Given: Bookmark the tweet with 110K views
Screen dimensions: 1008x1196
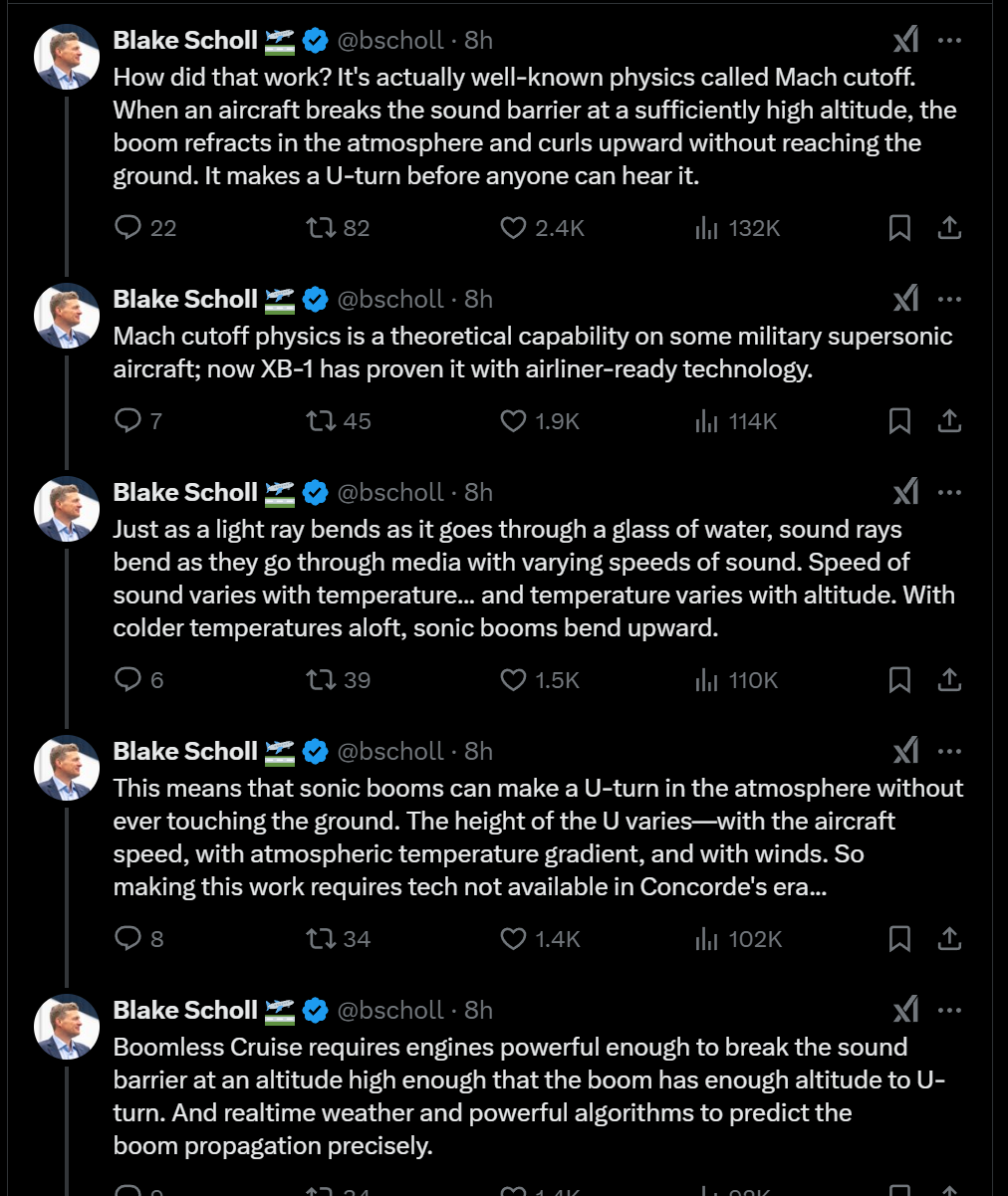Looking at the screenshot, I should pyautogui.click(x=899, y=680).
